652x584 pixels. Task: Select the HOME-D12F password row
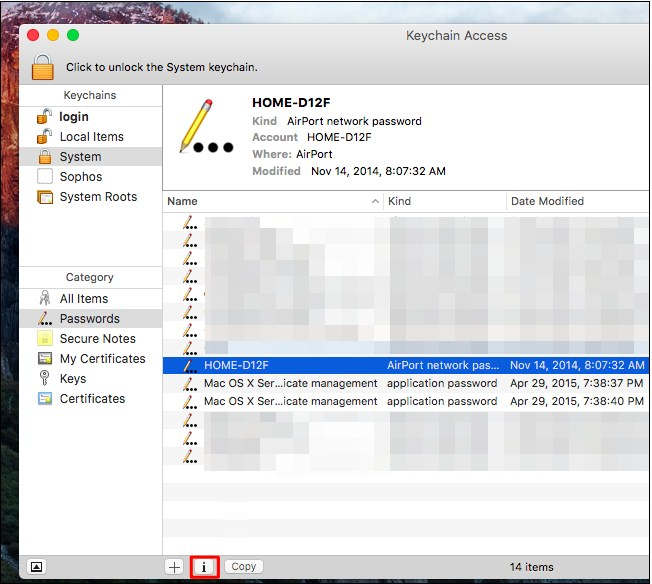coord(406,365)
